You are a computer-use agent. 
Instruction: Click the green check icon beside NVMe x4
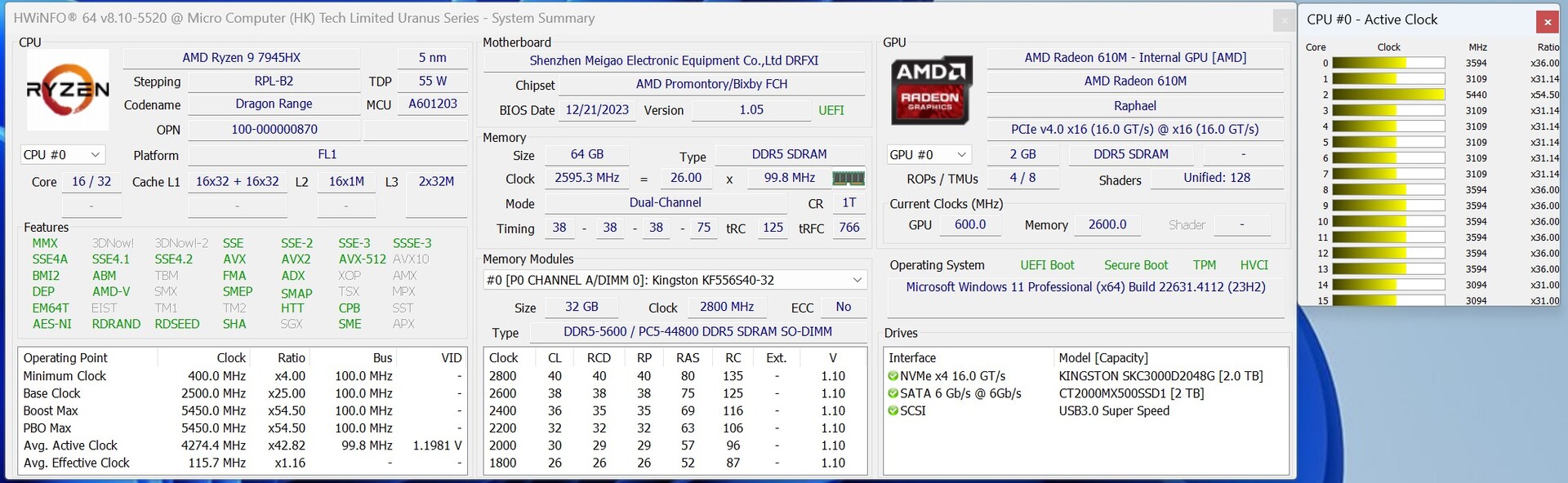coord(893,376)
